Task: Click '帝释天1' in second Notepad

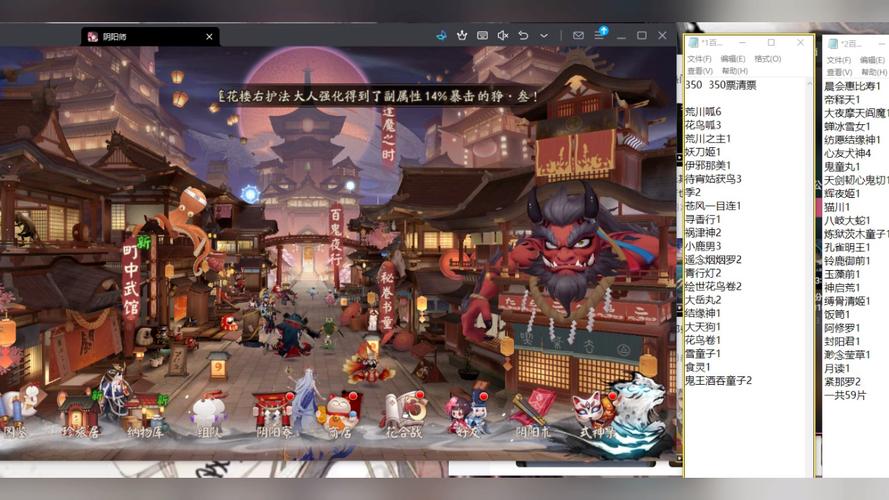Action: point(842,99)
